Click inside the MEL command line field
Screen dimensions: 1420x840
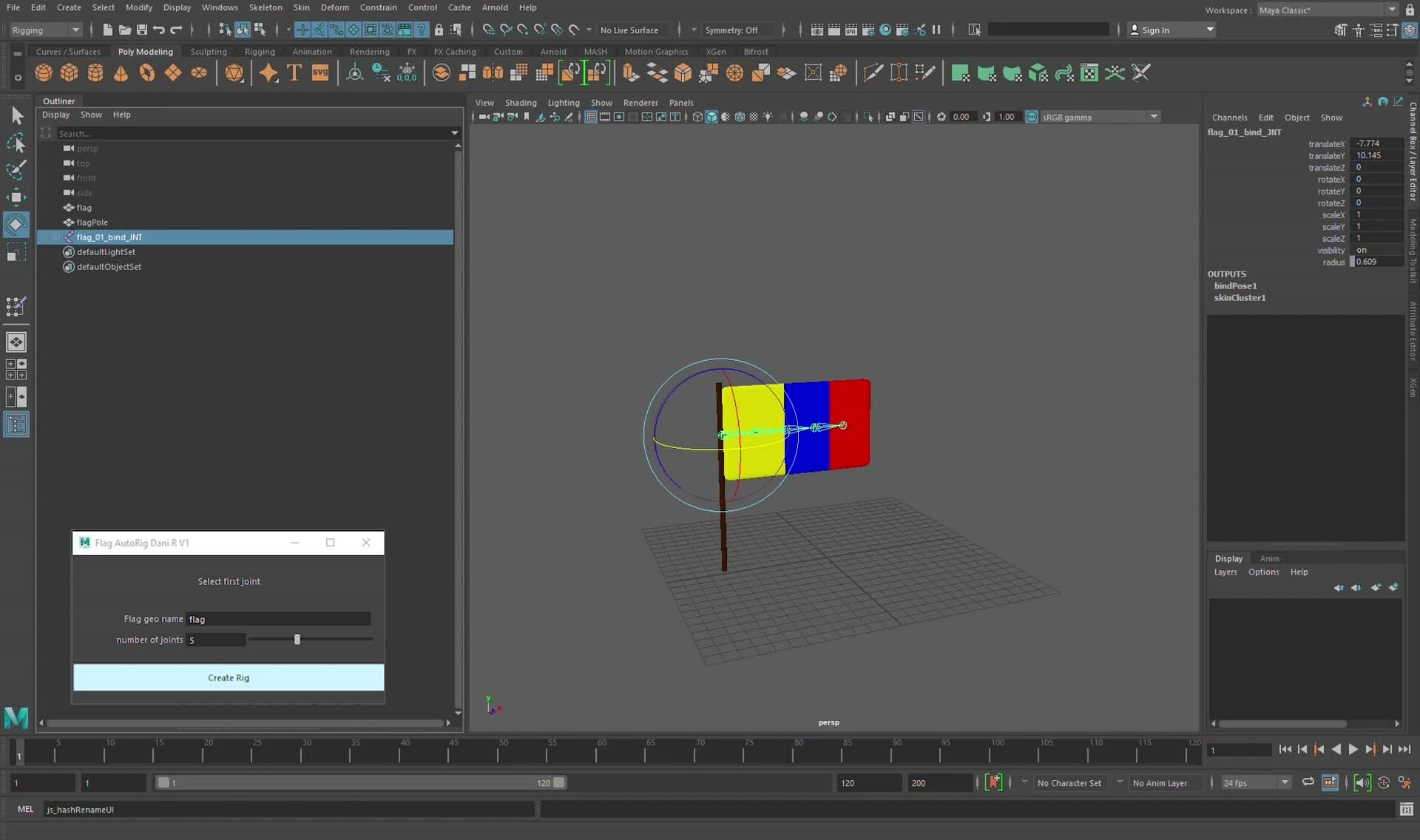coord(288,810)
